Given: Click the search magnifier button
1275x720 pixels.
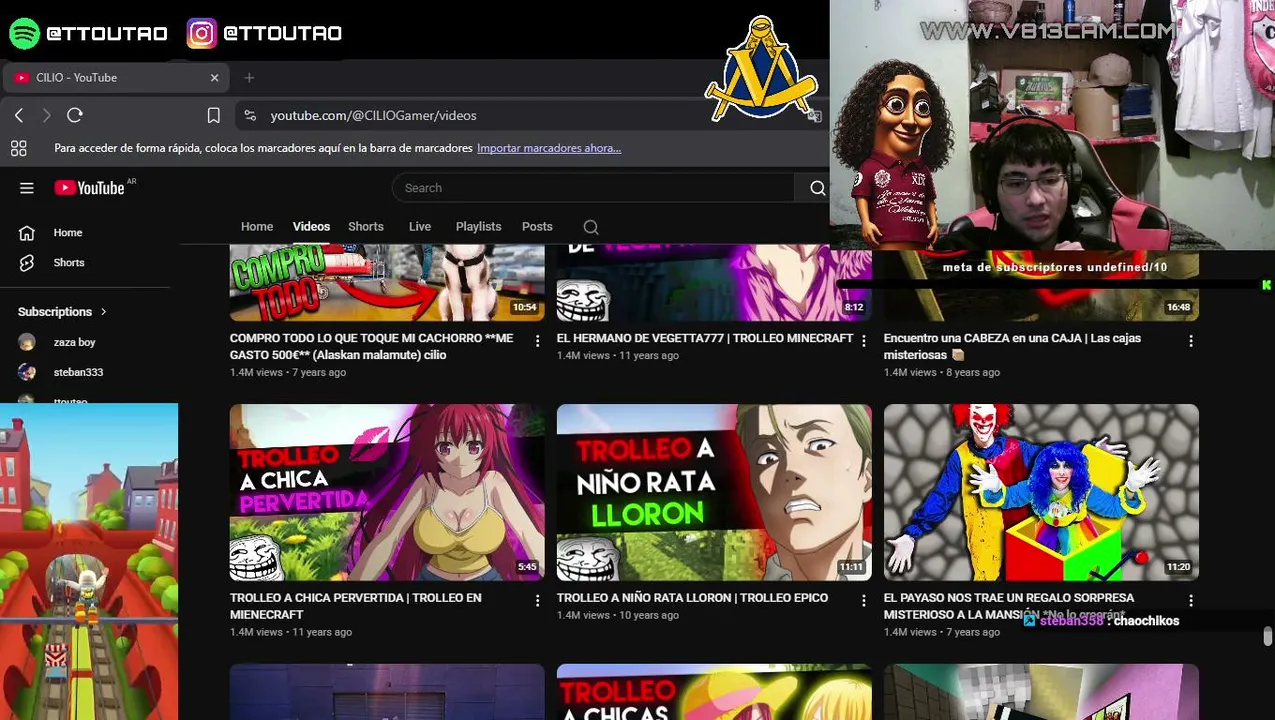Looking at the screenshot, I should [x=817, y=188].
